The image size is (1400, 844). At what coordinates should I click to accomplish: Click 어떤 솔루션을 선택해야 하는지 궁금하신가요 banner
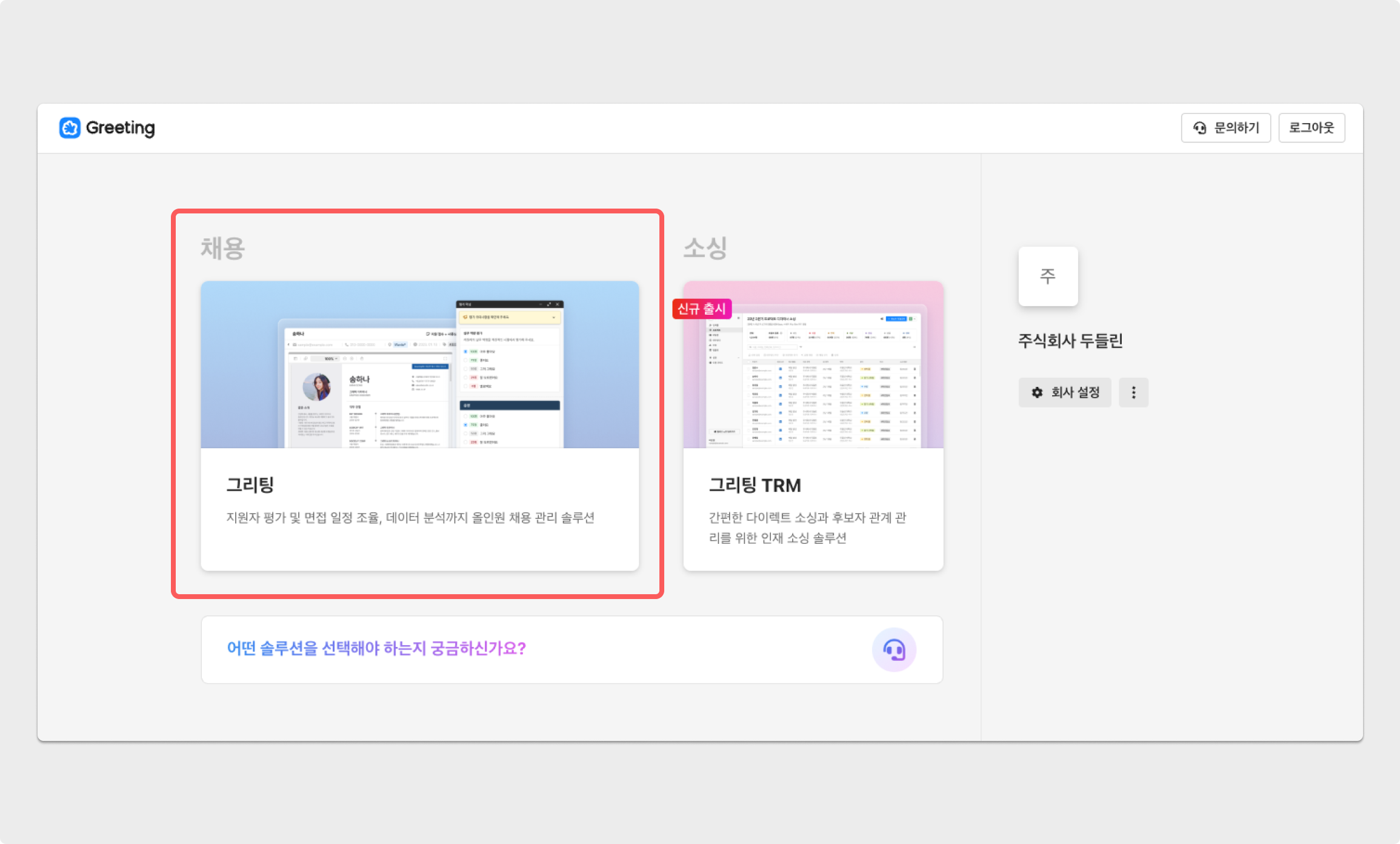[x=376, y=649]
